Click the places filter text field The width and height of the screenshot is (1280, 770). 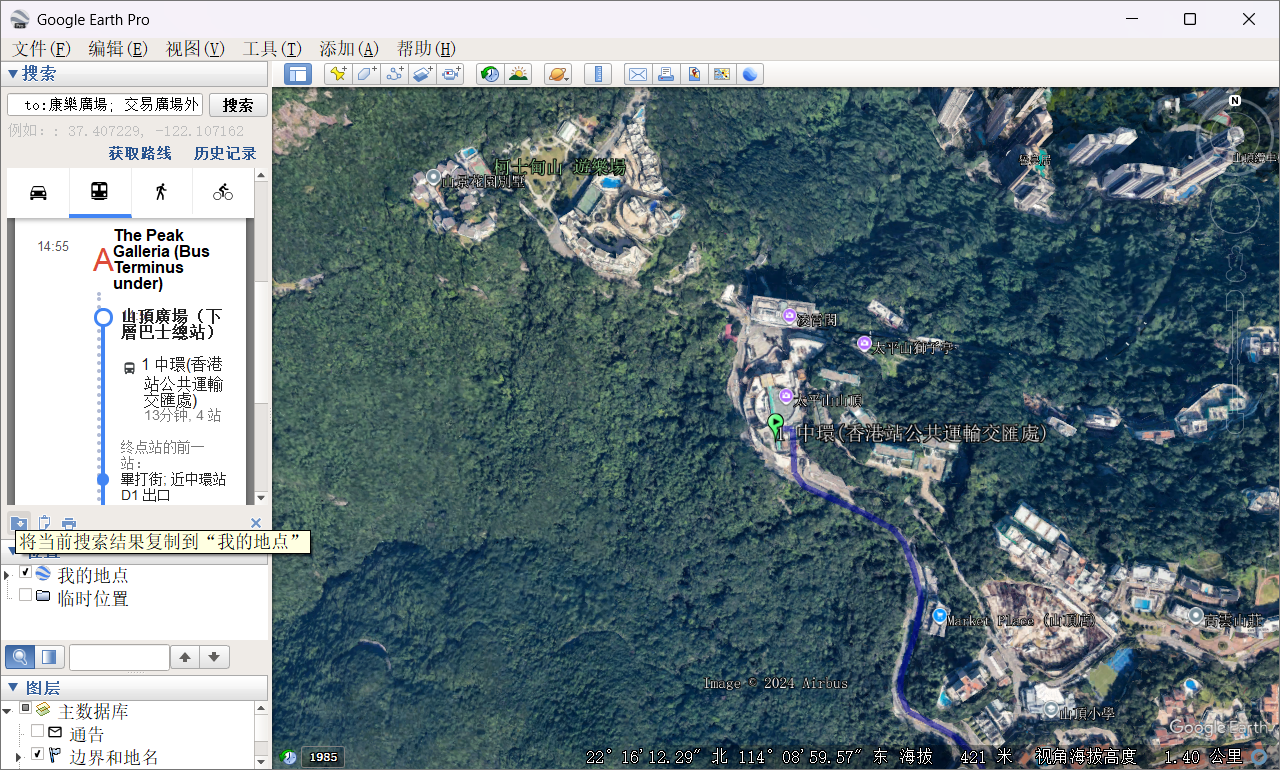[119, 657]
